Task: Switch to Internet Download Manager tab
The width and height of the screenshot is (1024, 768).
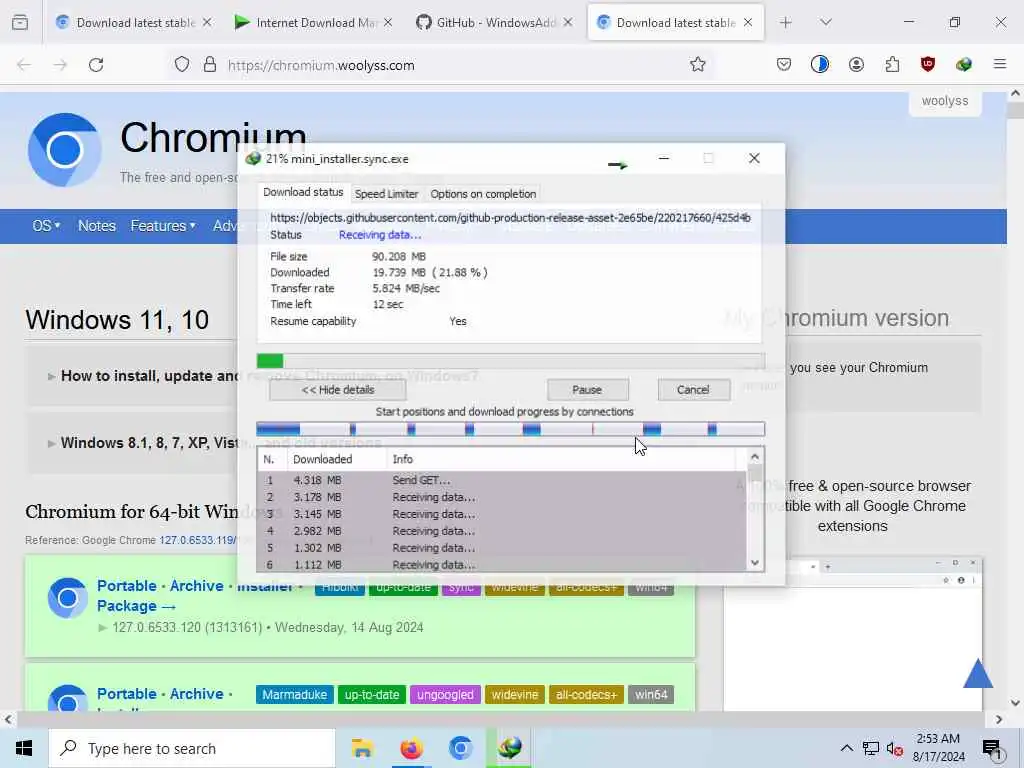Action: (x=313, y=22)
